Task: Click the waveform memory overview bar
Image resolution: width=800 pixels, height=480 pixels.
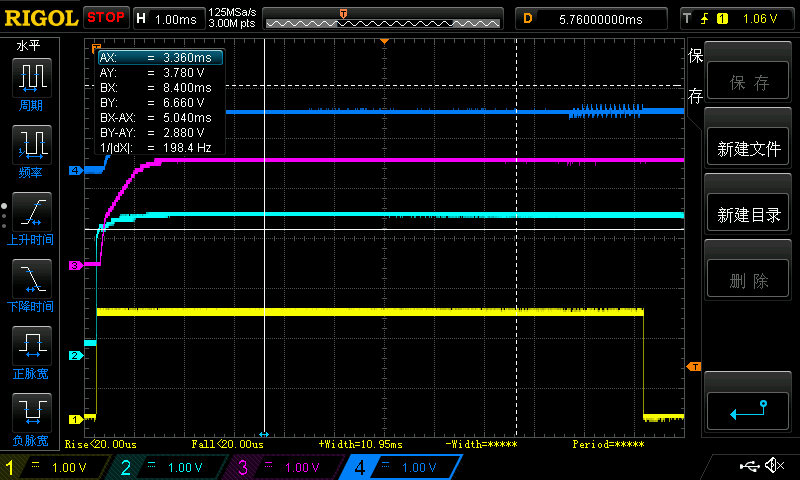Action: 383,19
